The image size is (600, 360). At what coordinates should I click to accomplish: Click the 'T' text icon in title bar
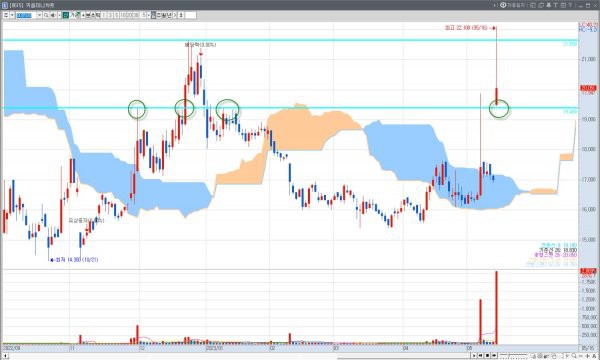coord(556,5)
